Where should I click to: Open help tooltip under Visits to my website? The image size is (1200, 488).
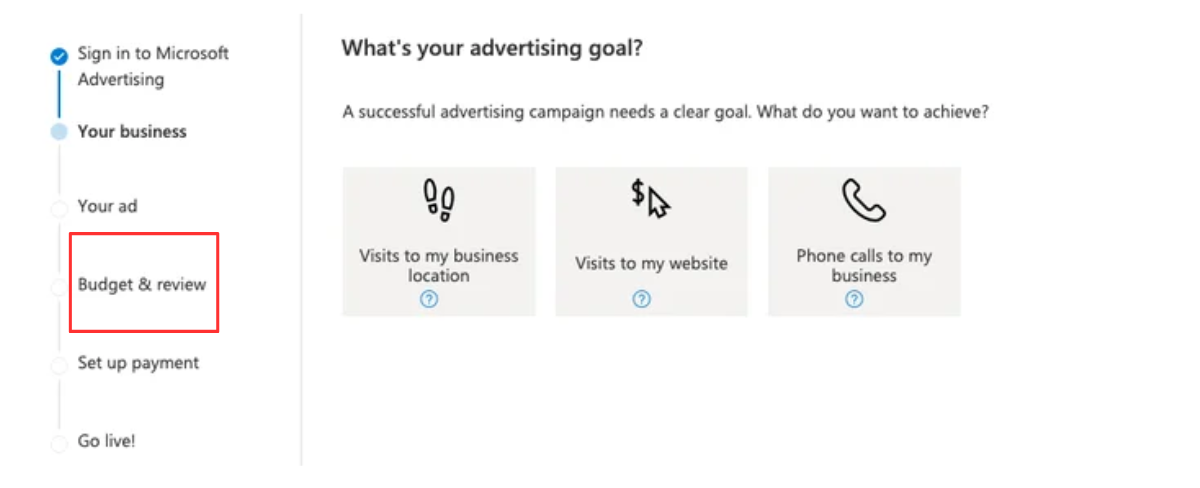point(642,298)
